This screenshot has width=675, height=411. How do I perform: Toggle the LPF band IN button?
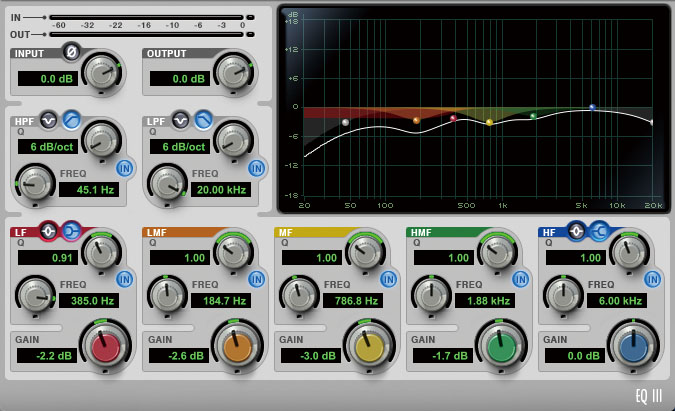point(257,169)
